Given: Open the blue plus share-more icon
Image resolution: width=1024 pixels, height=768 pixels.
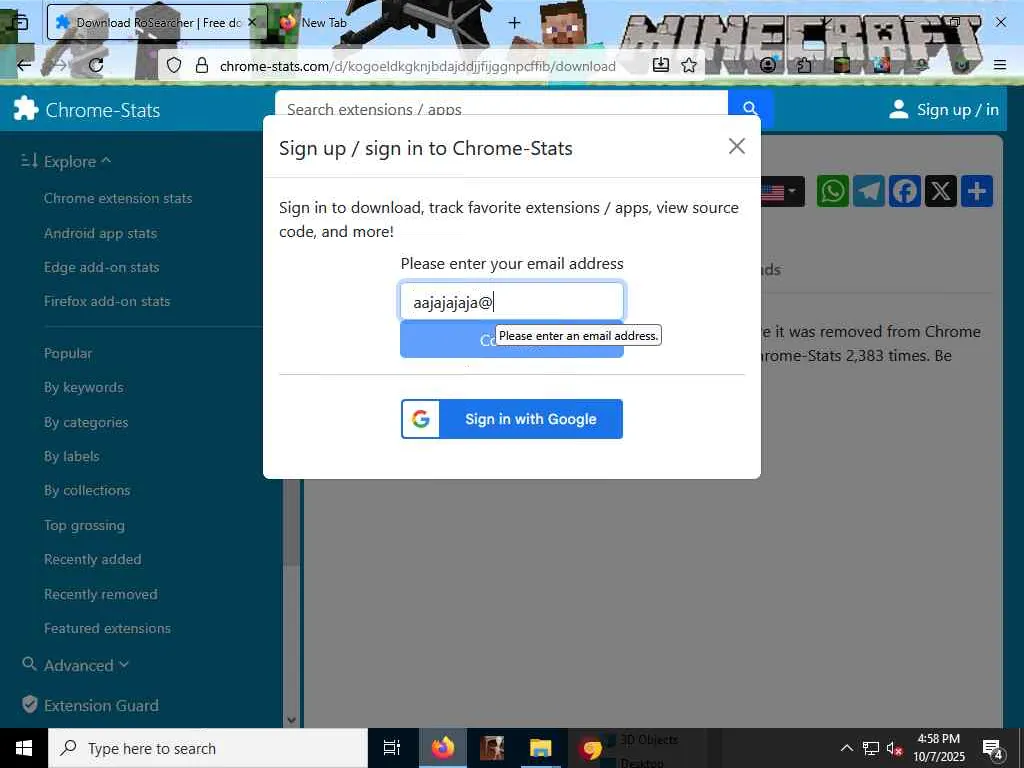Looking at the screenshot, I should (x=976, y=191).
